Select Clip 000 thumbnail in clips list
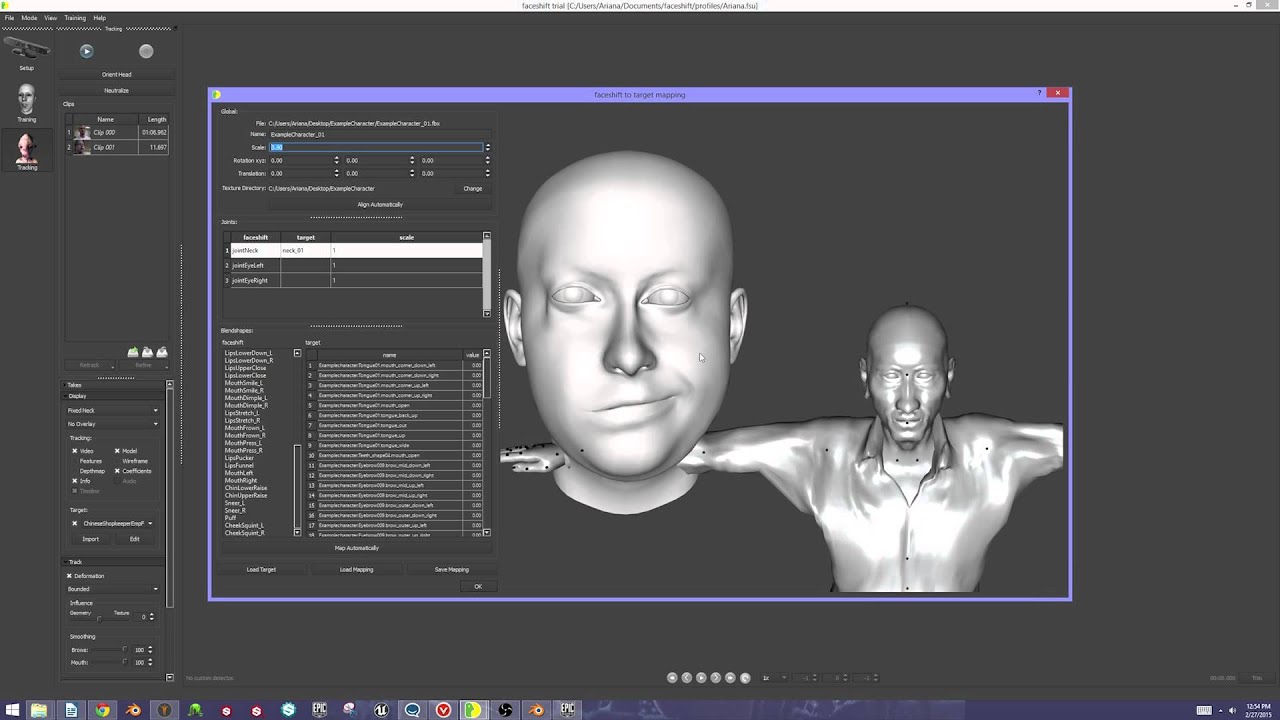The height and width of the screenshot is (720, 1280). [83, 132]
